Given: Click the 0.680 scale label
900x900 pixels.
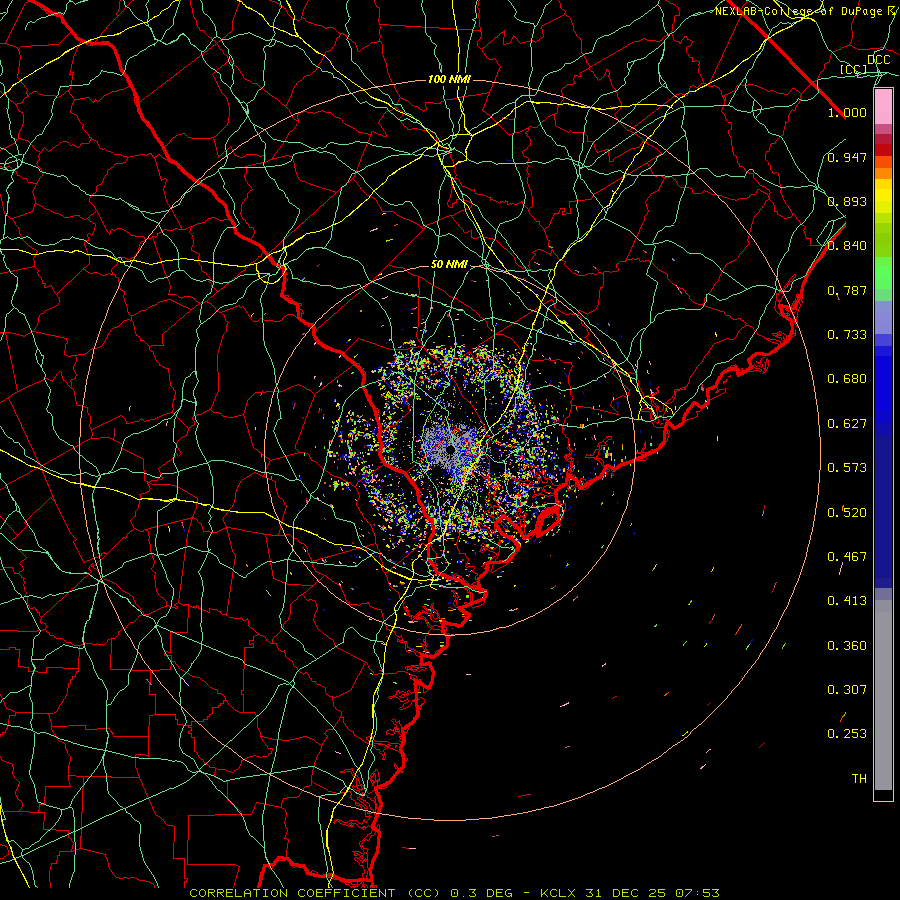Looking at the screenshot, I should 847,379.
